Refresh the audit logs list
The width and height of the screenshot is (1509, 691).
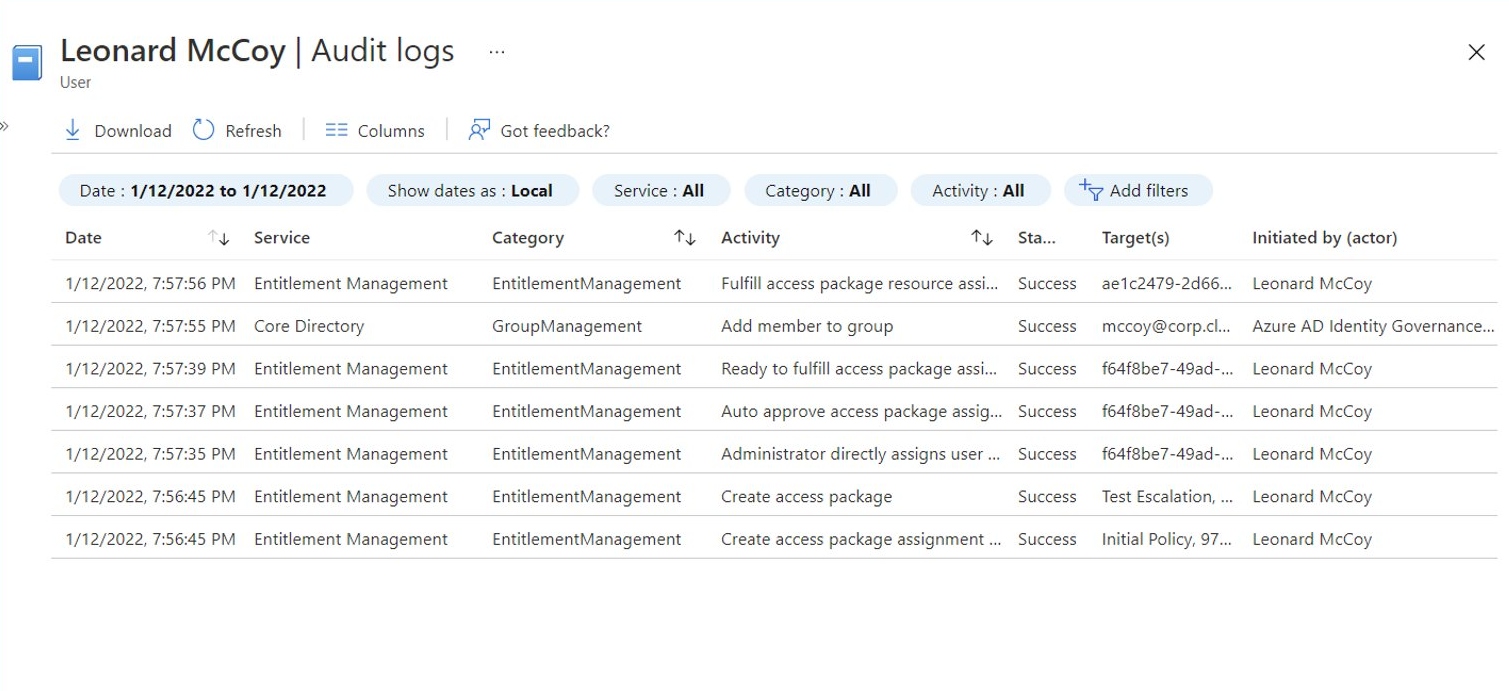pyautogui.click(x=237, y=130)
